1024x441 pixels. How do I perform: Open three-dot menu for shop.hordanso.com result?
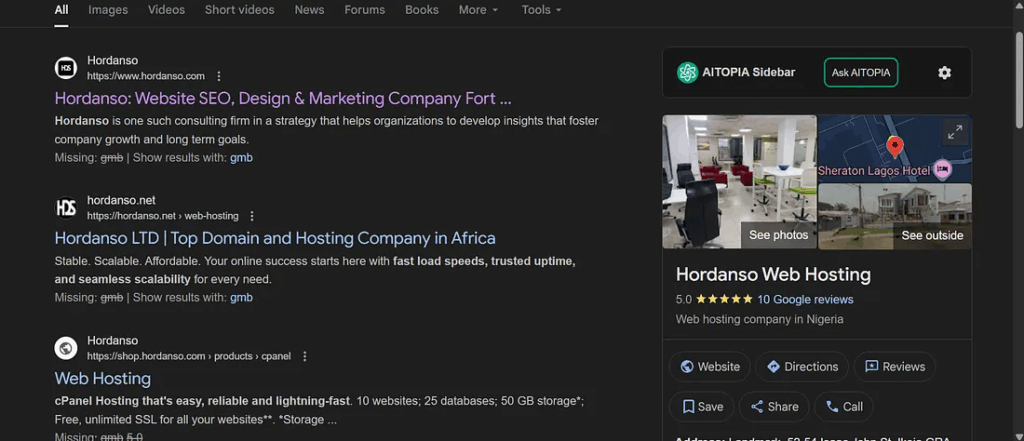click(305, 356)
